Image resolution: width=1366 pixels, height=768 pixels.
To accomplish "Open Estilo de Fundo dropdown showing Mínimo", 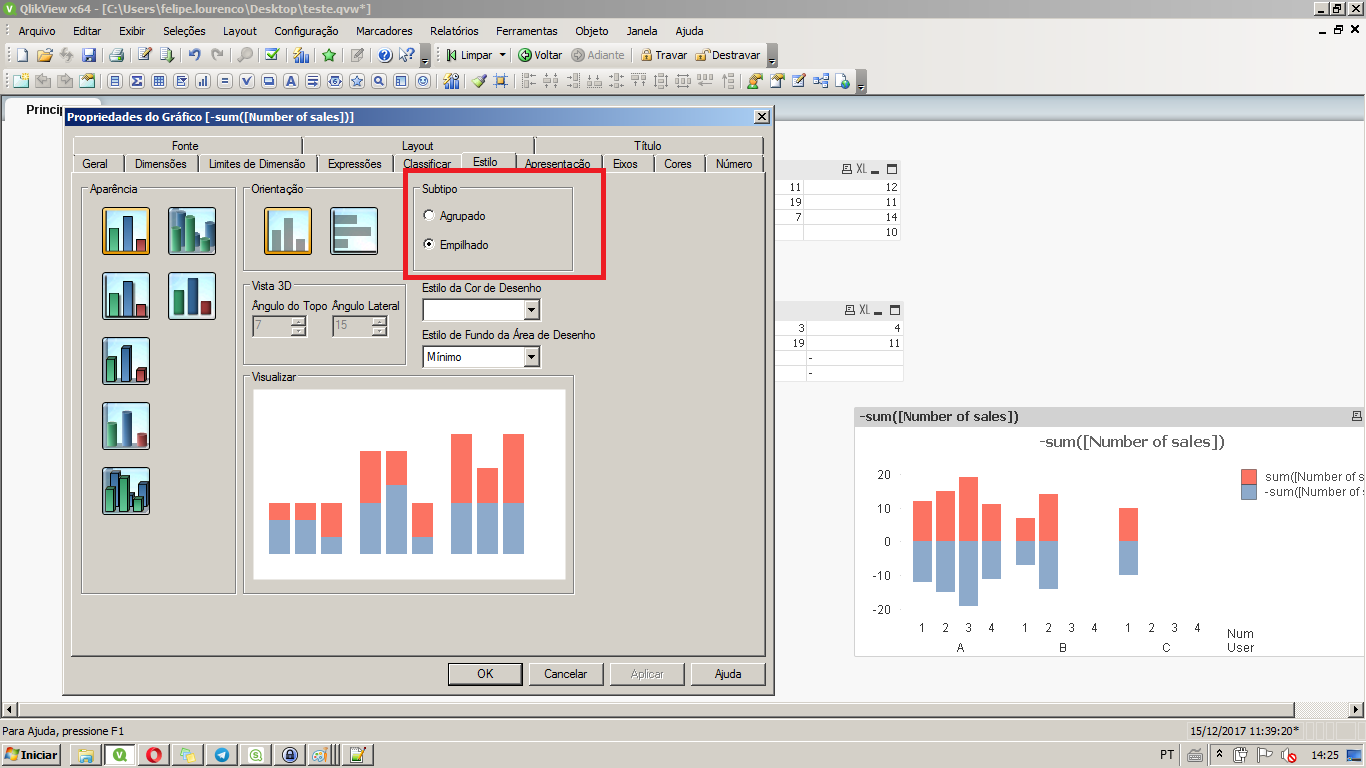I will click(481, 356).
